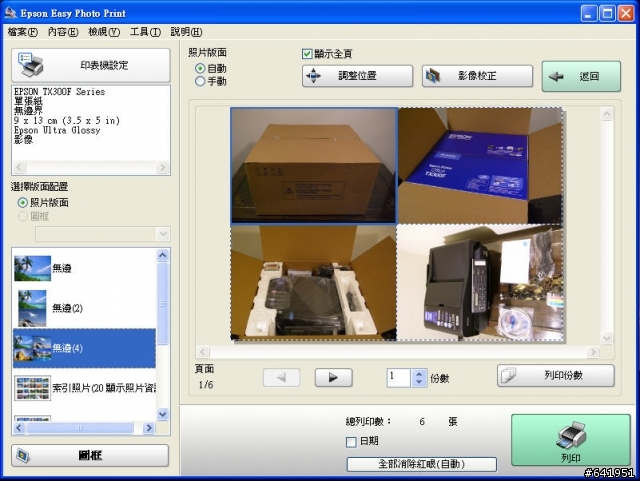Click the back arrow icon 返回
The image size is (640, 481).
tap(556, 76)
